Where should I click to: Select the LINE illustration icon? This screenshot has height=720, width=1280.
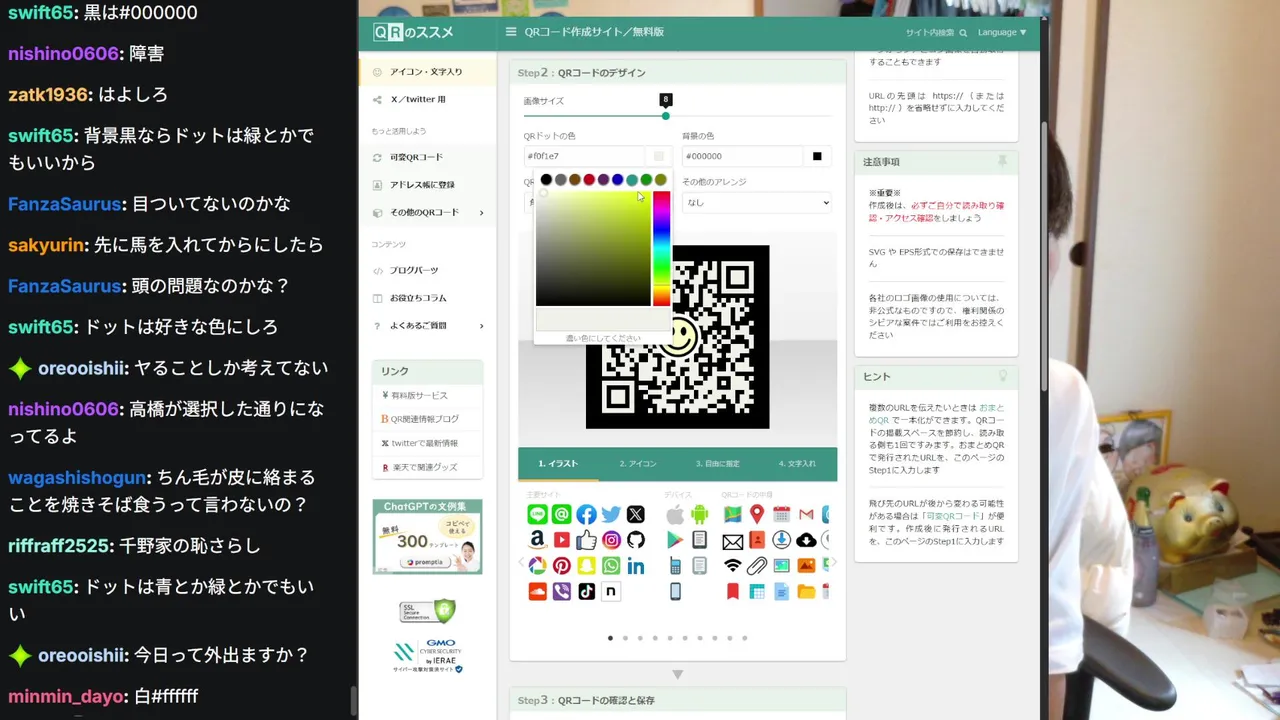(537, 515)
